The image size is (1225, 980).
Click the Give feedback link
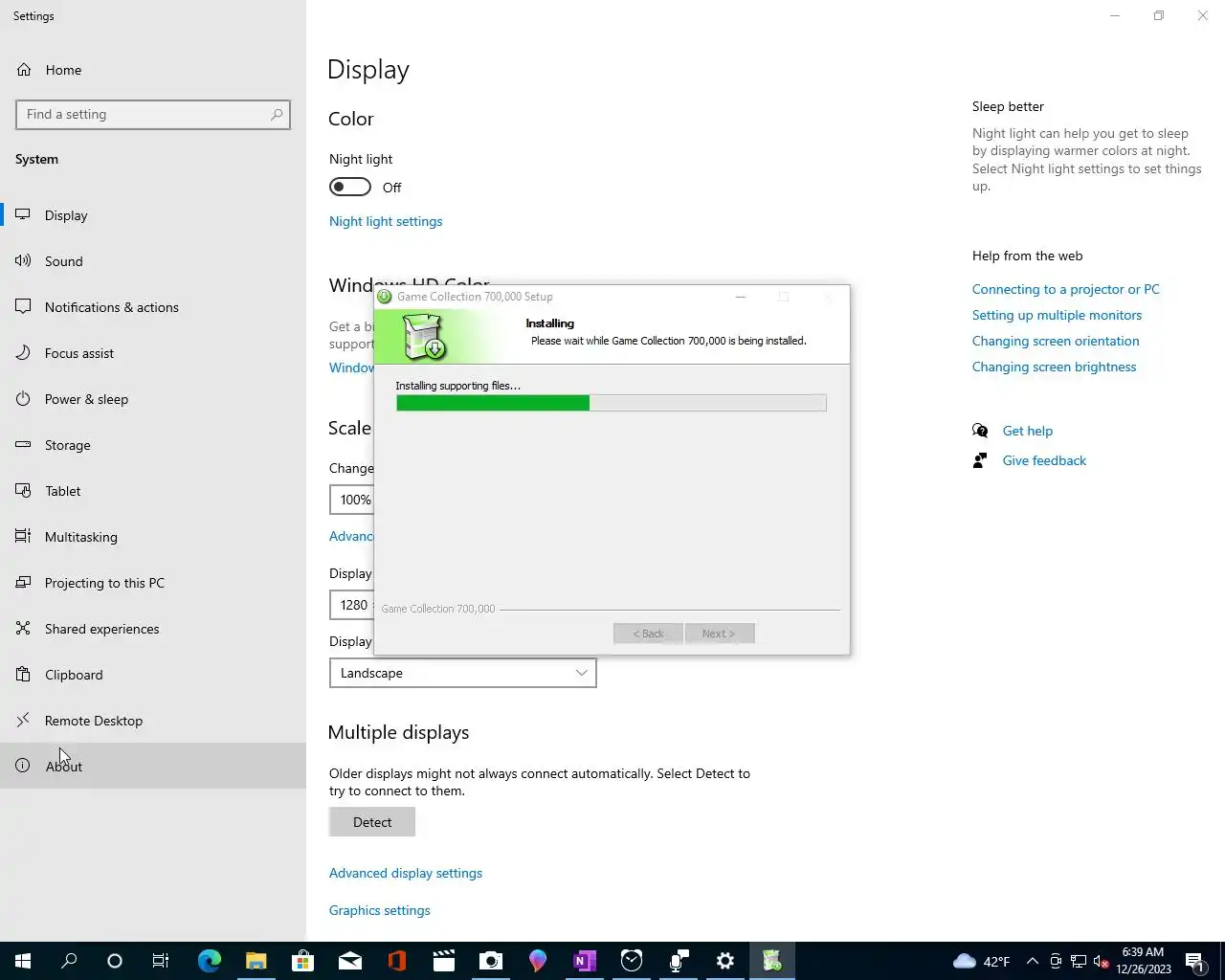[1044, 460]
